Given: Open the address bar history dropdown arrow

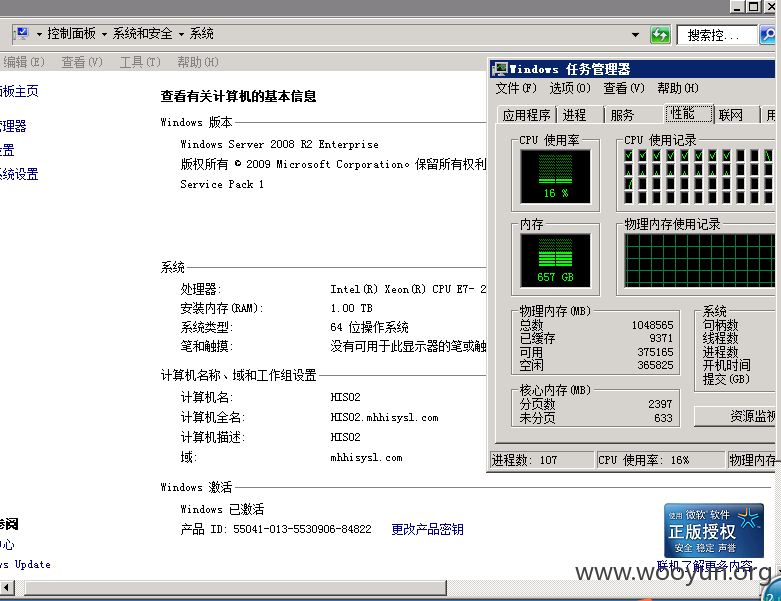Looking at the screenshot, I should coord(635,35).
